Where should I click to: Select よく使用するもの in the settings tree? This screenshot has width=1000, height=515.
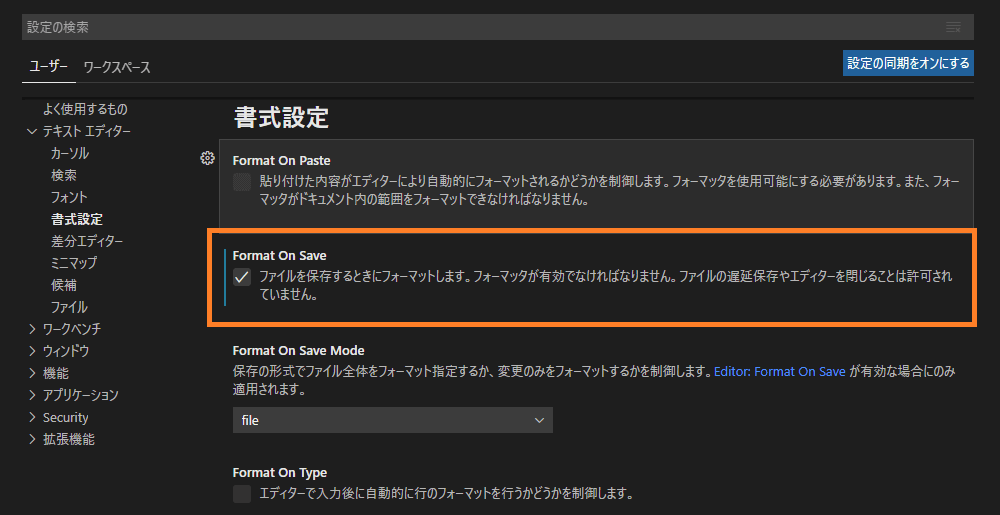[85, 109]
